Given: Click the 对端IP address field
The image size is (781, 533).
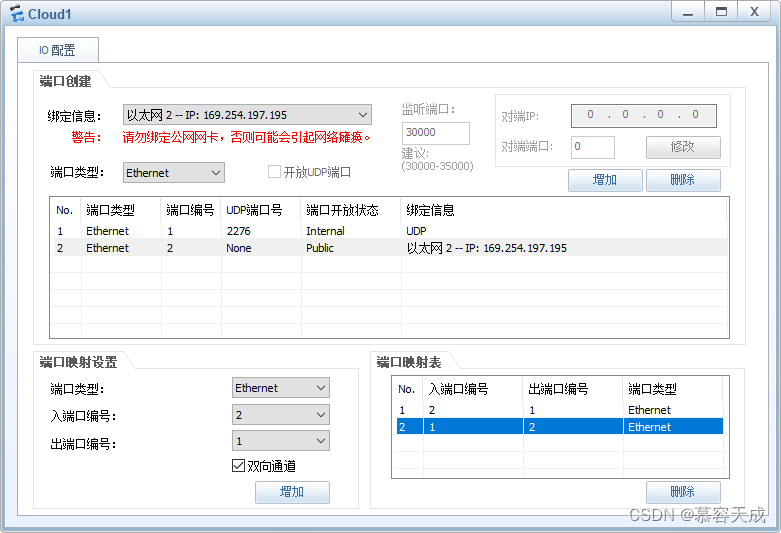Looking at the screenshot, I should (644, 116).
